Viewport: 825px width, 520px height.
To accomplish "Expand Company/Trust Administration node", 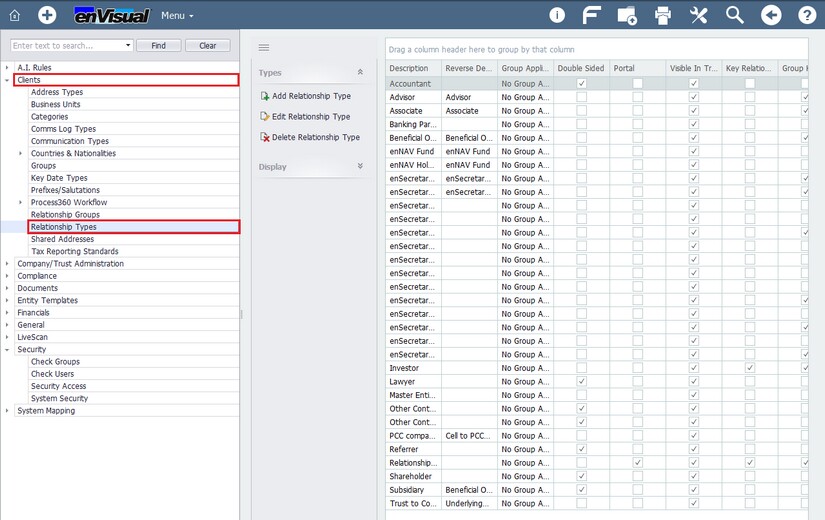I will 7,263.
